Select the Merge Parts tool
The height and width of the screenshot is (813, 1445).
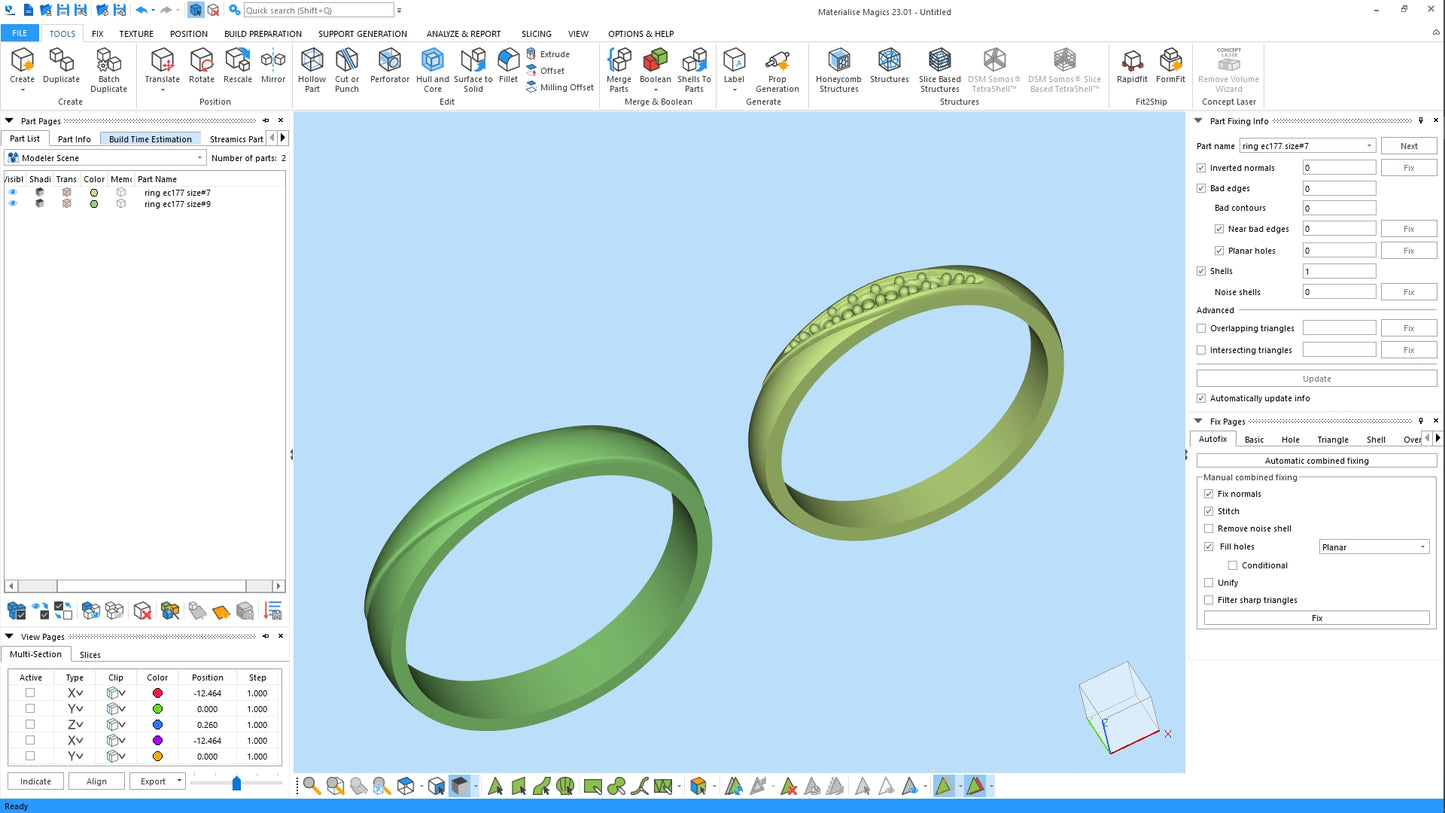[619, 70]
